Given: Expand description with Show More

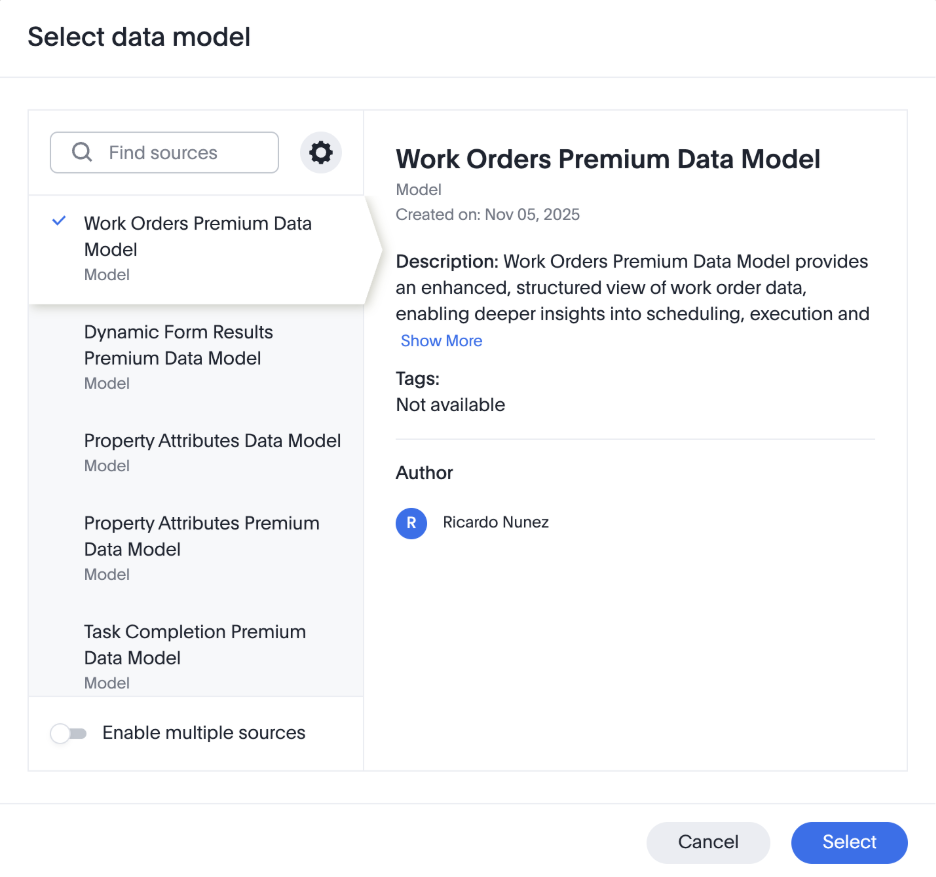Looking at the screenshot, I should [x=441, y=341].
